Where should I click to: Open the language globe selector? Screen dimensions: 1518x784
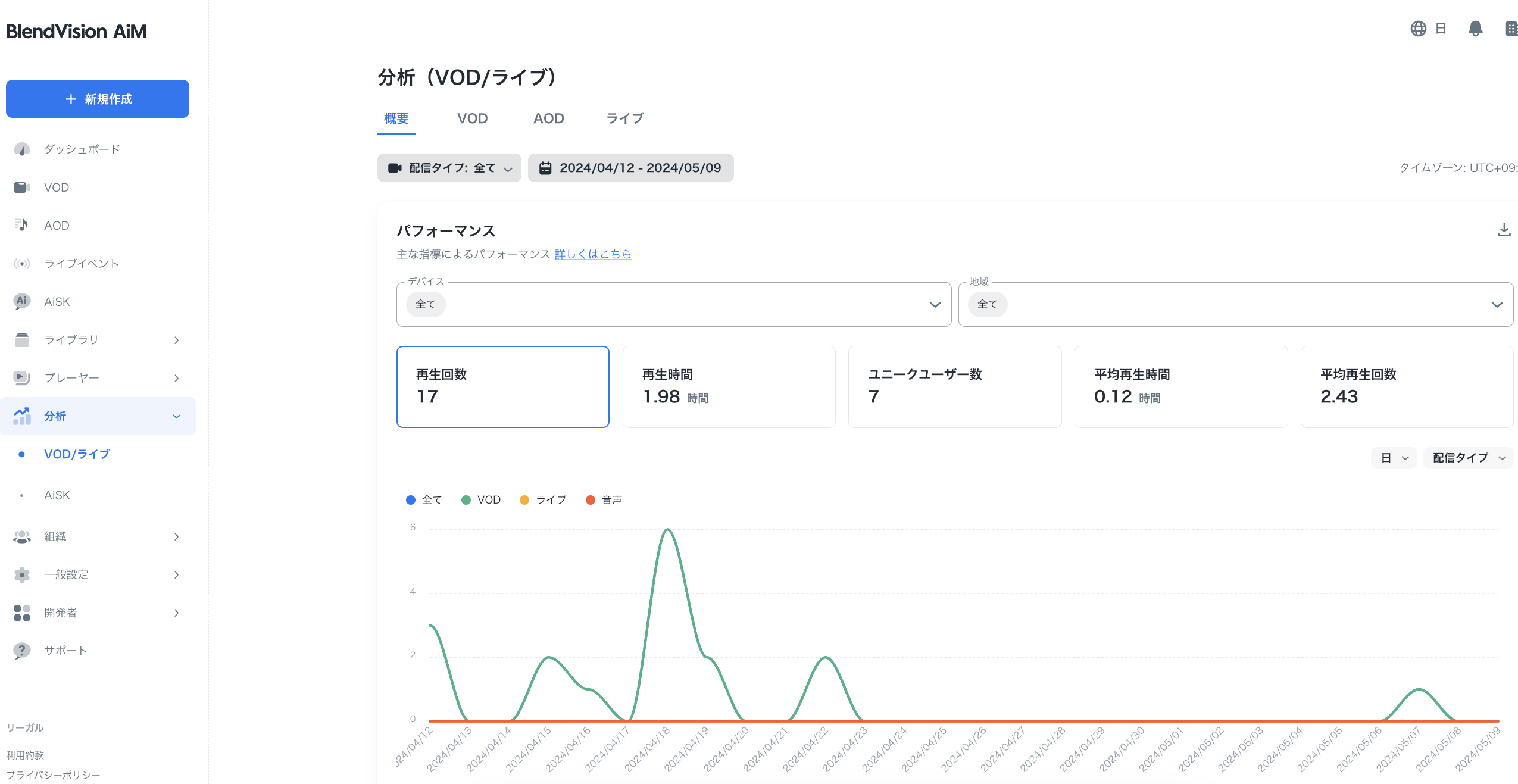click(1419, 29)
